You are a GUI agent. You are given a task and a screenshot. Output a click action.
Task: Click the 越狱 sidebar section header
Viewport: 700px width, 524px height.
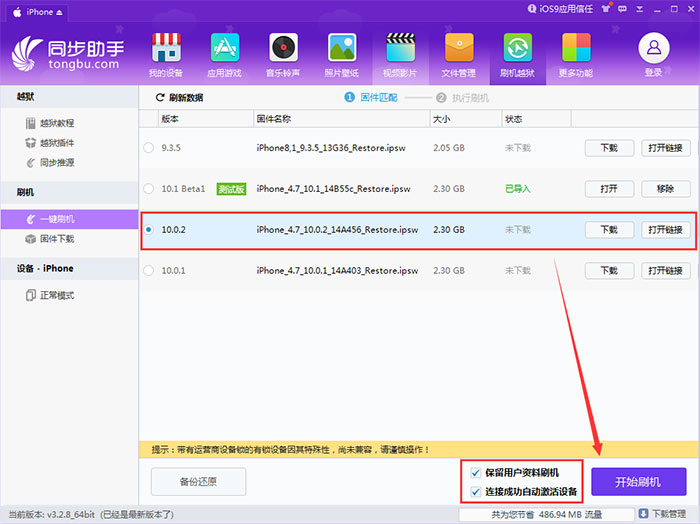tap(70, 96)
